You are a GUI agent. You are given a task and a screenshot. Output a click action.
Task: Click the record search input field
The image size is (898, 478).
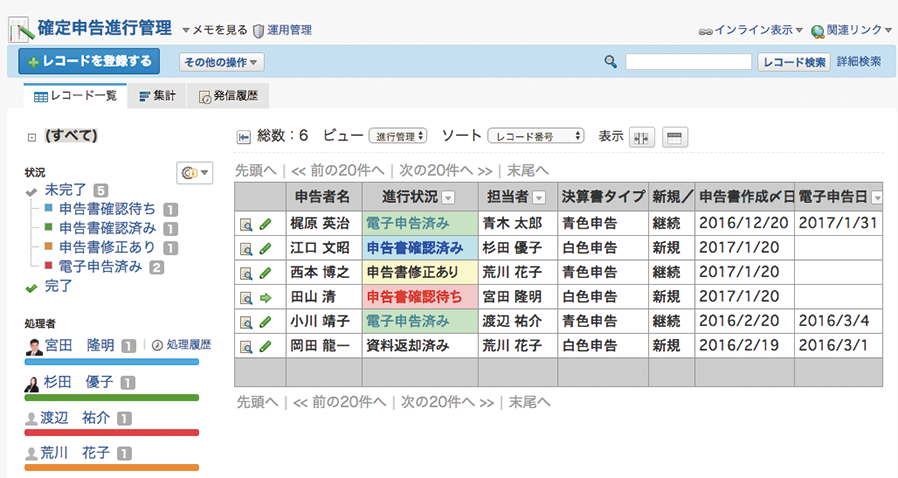click(688, 62)
